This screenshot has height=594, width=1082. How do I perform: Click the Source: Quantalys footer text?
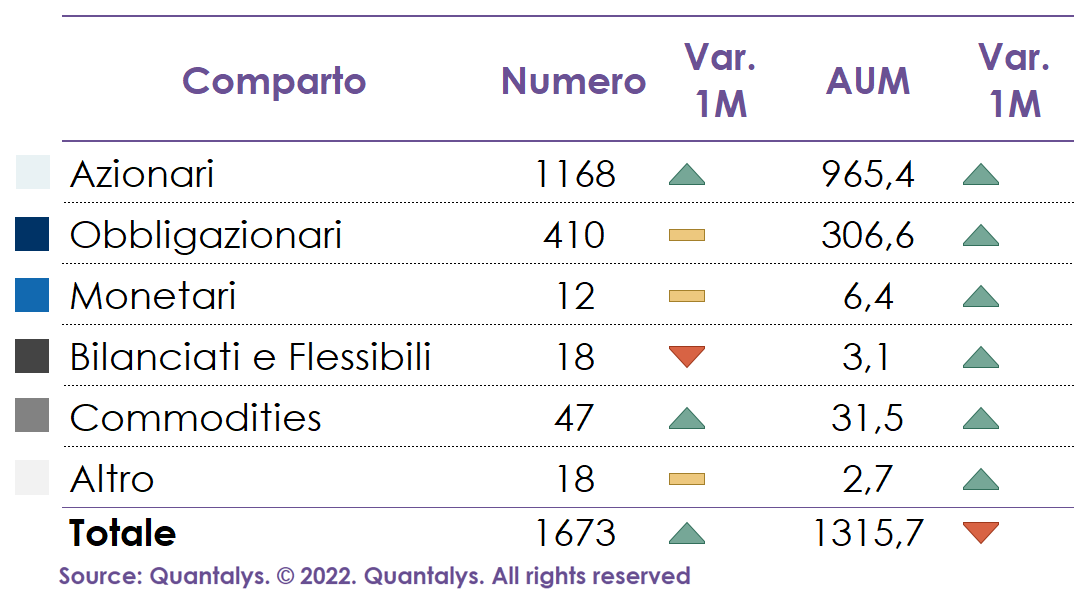point(374,576)
